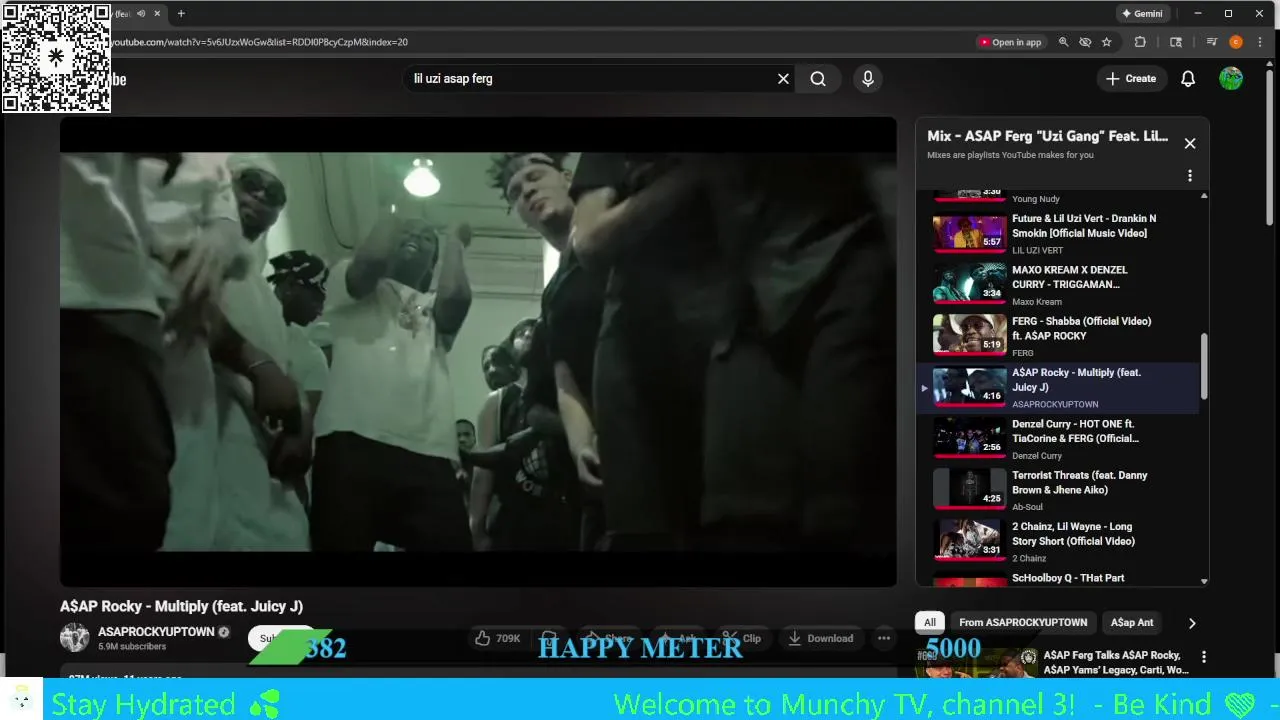Like the video showing 709K likes
Screen dimensions: 1280x720
pos(497,638)
